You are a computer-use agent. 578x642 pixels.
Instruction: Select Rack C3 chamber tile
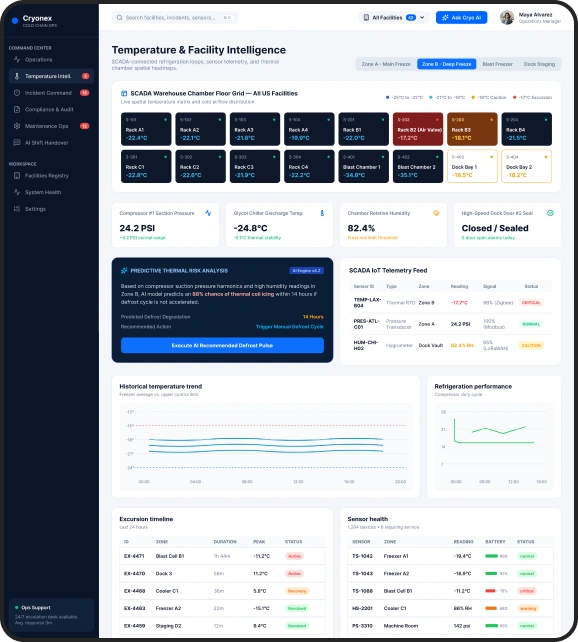tap(255, 166)
